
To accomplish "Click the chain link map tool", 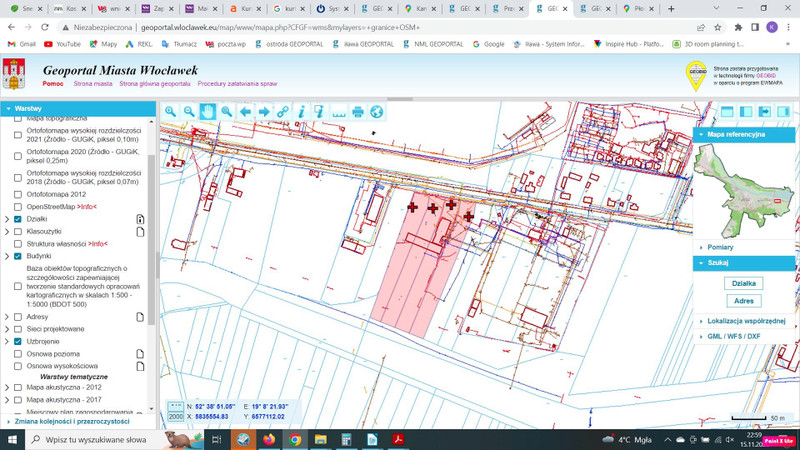I will [283, 112].
